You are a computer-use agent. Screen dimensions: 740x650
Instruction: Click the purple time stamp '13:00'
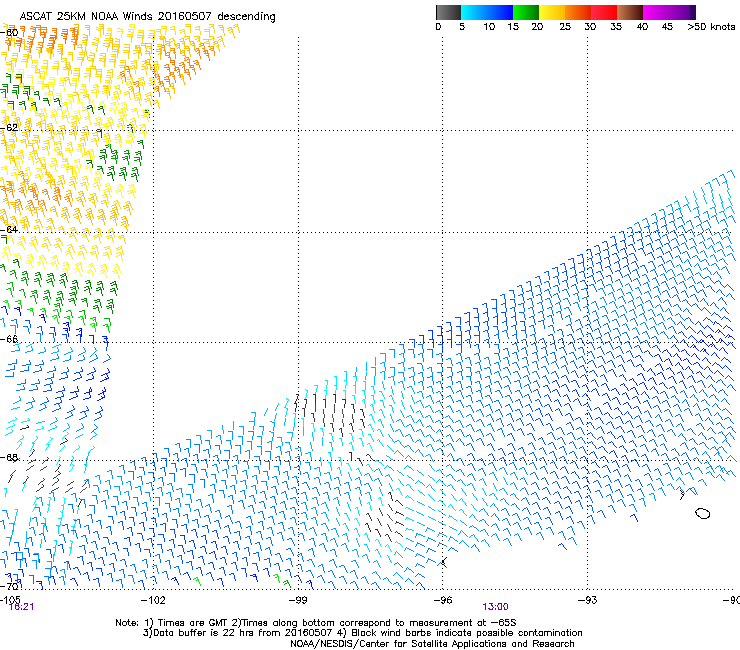[495, 607]
